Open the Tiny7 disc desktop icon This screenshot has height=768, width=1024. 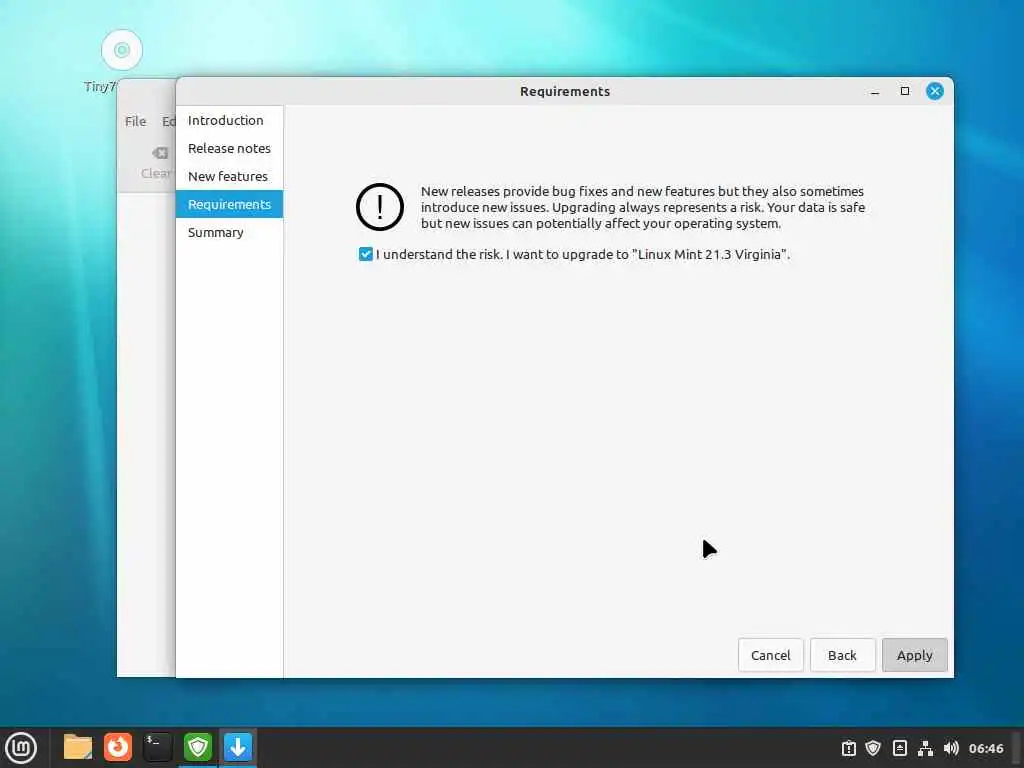[122, 50]
